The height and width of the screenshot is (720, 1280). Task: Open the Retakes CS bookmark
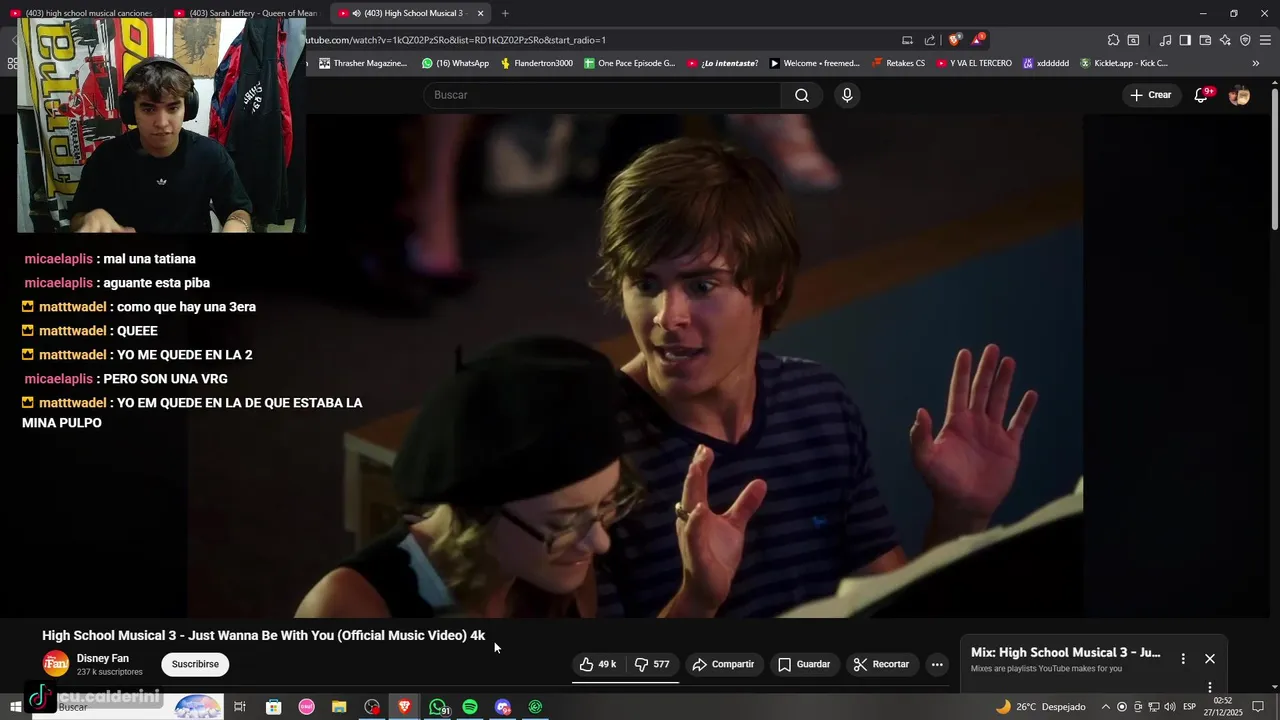click(x=898, y=63)
